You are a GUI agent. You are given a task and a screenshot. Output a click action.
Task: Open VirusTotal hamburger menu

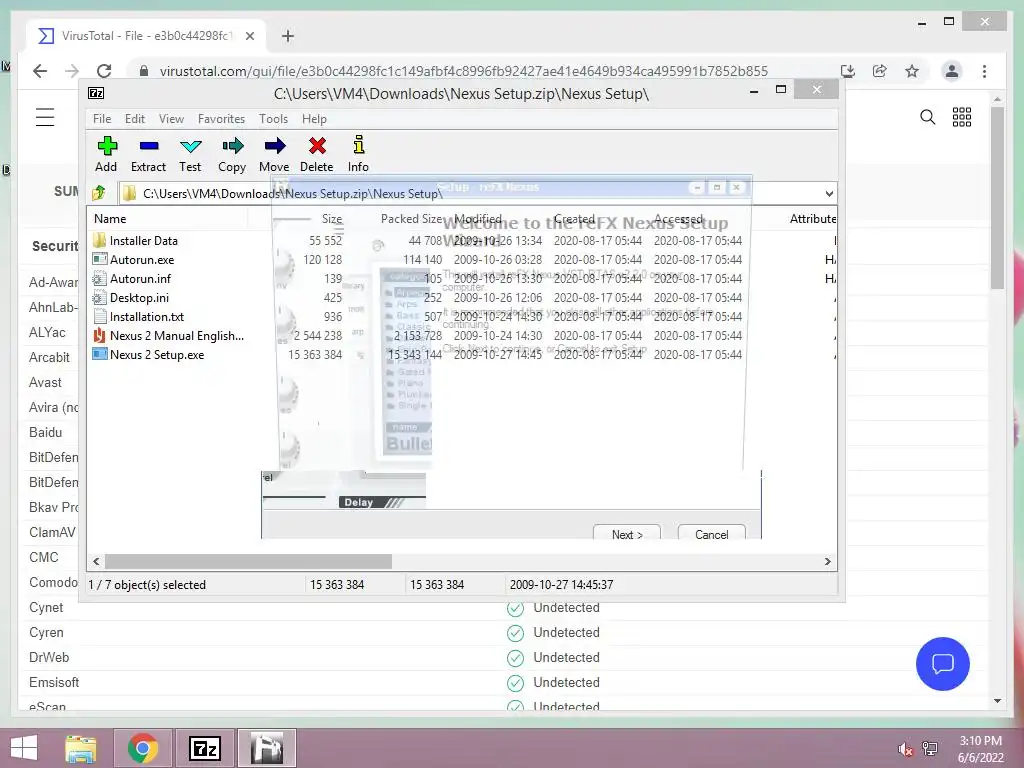(x=45, y=117)
